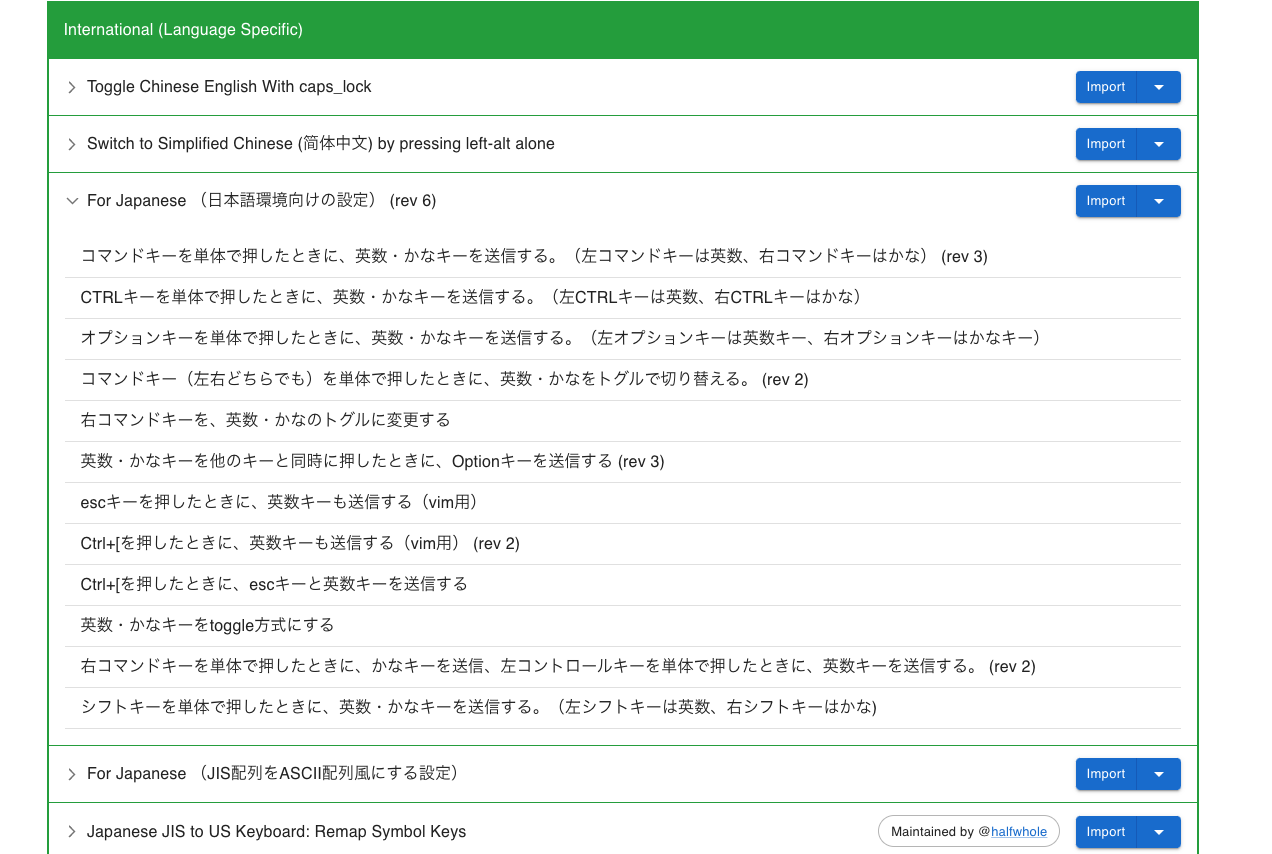Expand Toggle Chinese English With caps_lock
This screenshot has height=854, width=1272.
(x=72, y=87)
